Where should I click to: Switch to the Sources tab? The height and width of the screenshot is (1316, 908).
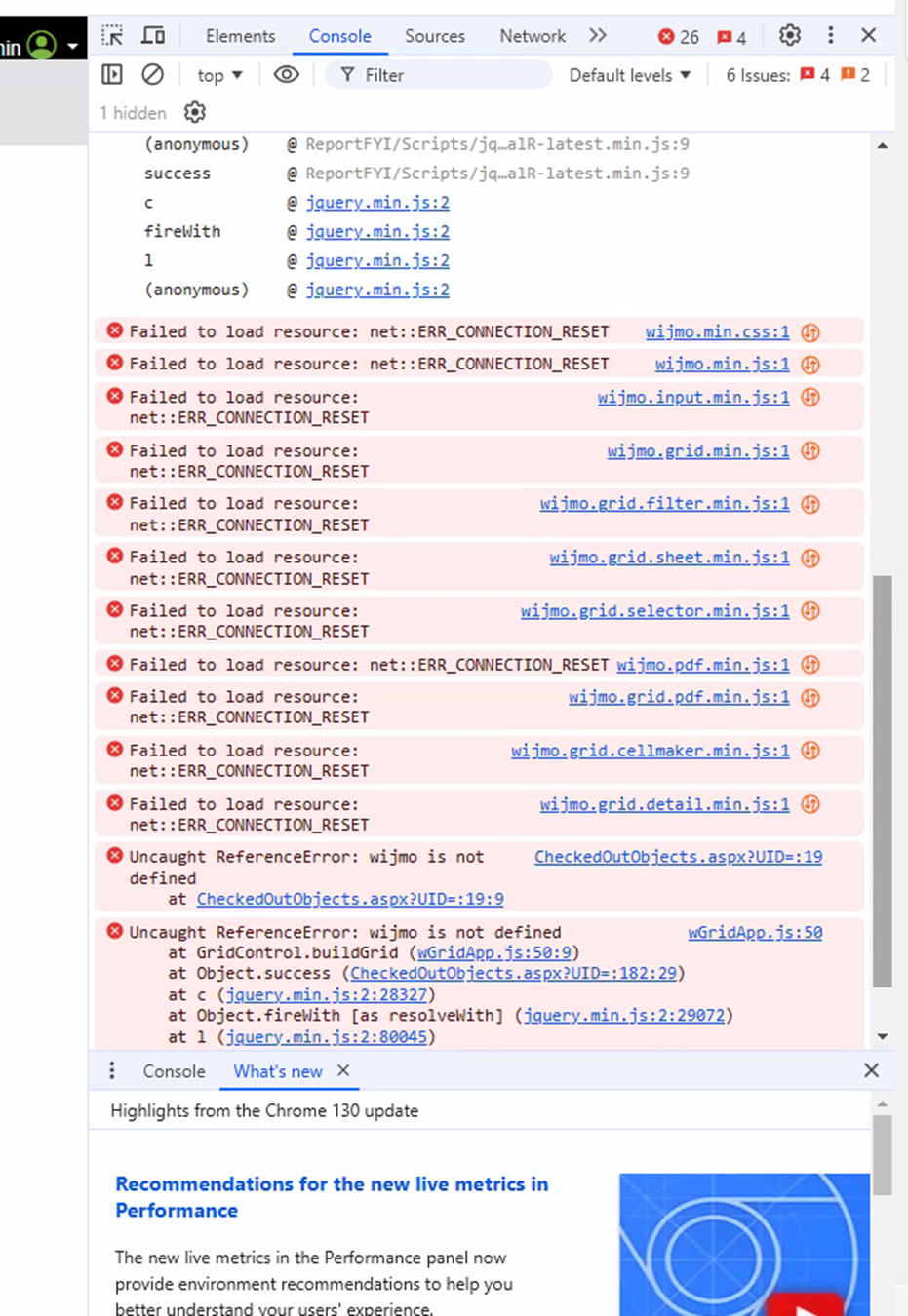click(x=435, y=36)
